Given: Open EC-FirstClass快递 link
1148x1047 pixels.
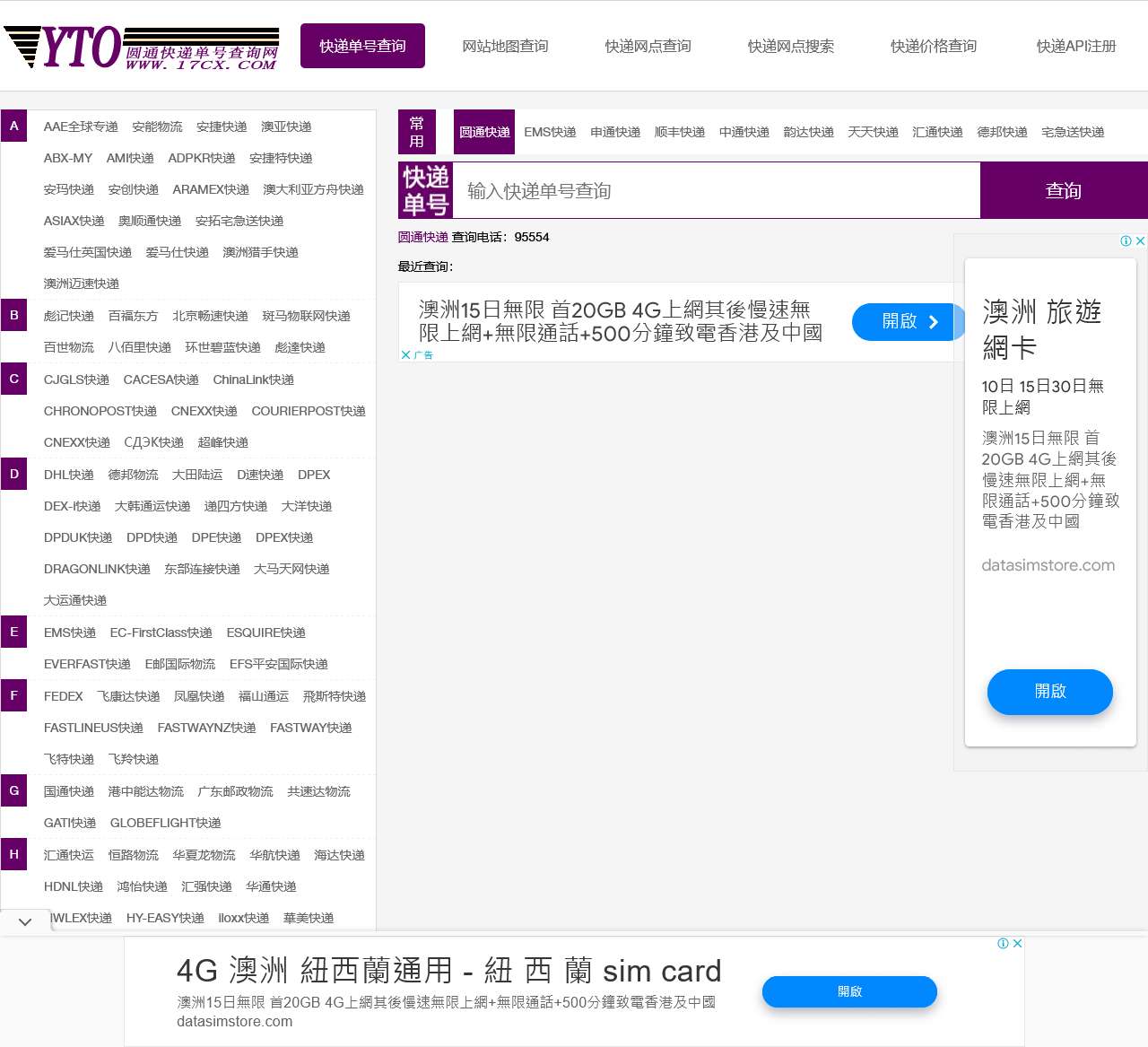Looking at the screenshot, I should (x=161, y=633).
